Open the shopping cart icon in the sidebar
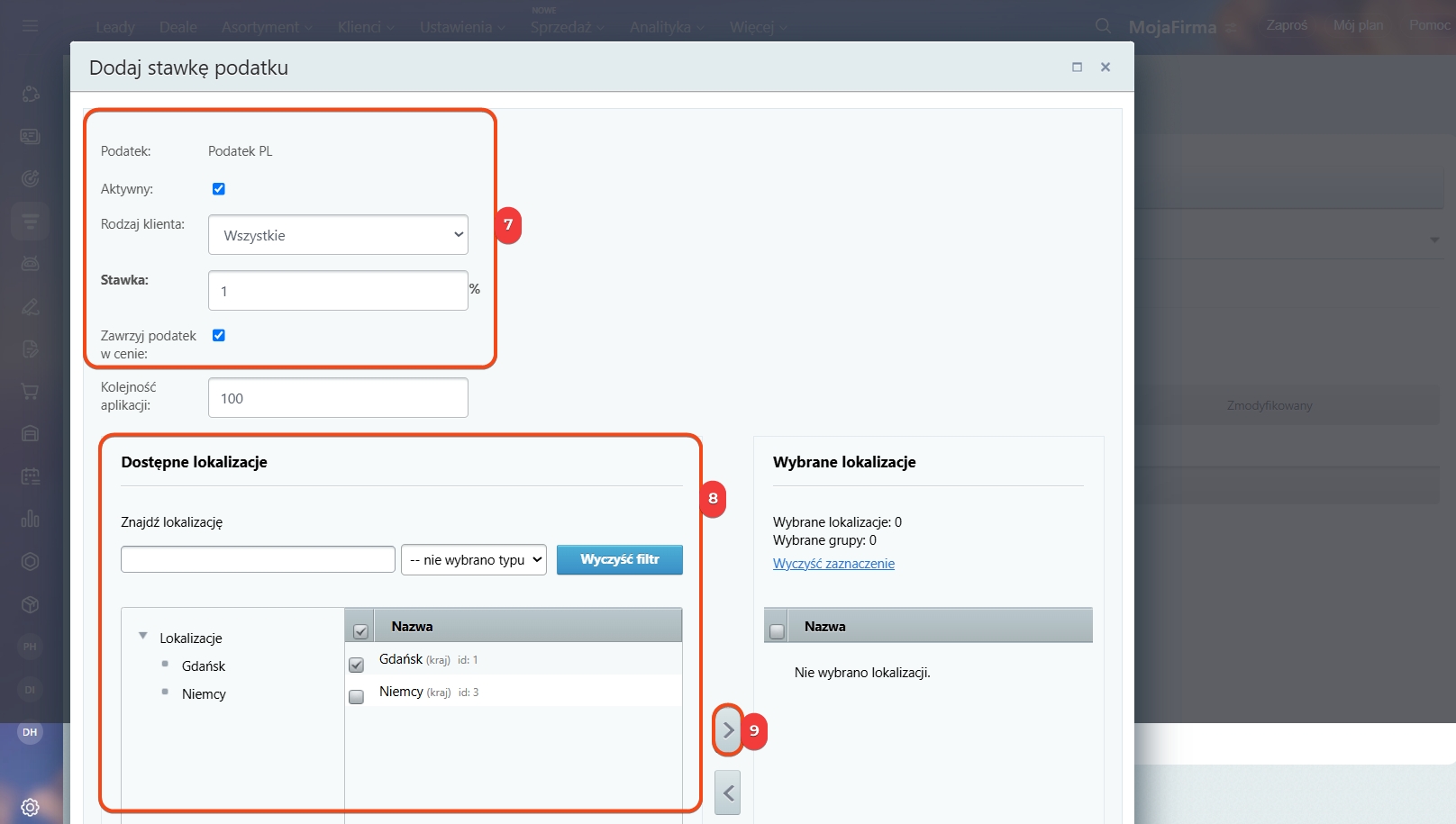The height and width of the screenshot is (824, 1456). [30, 392]
